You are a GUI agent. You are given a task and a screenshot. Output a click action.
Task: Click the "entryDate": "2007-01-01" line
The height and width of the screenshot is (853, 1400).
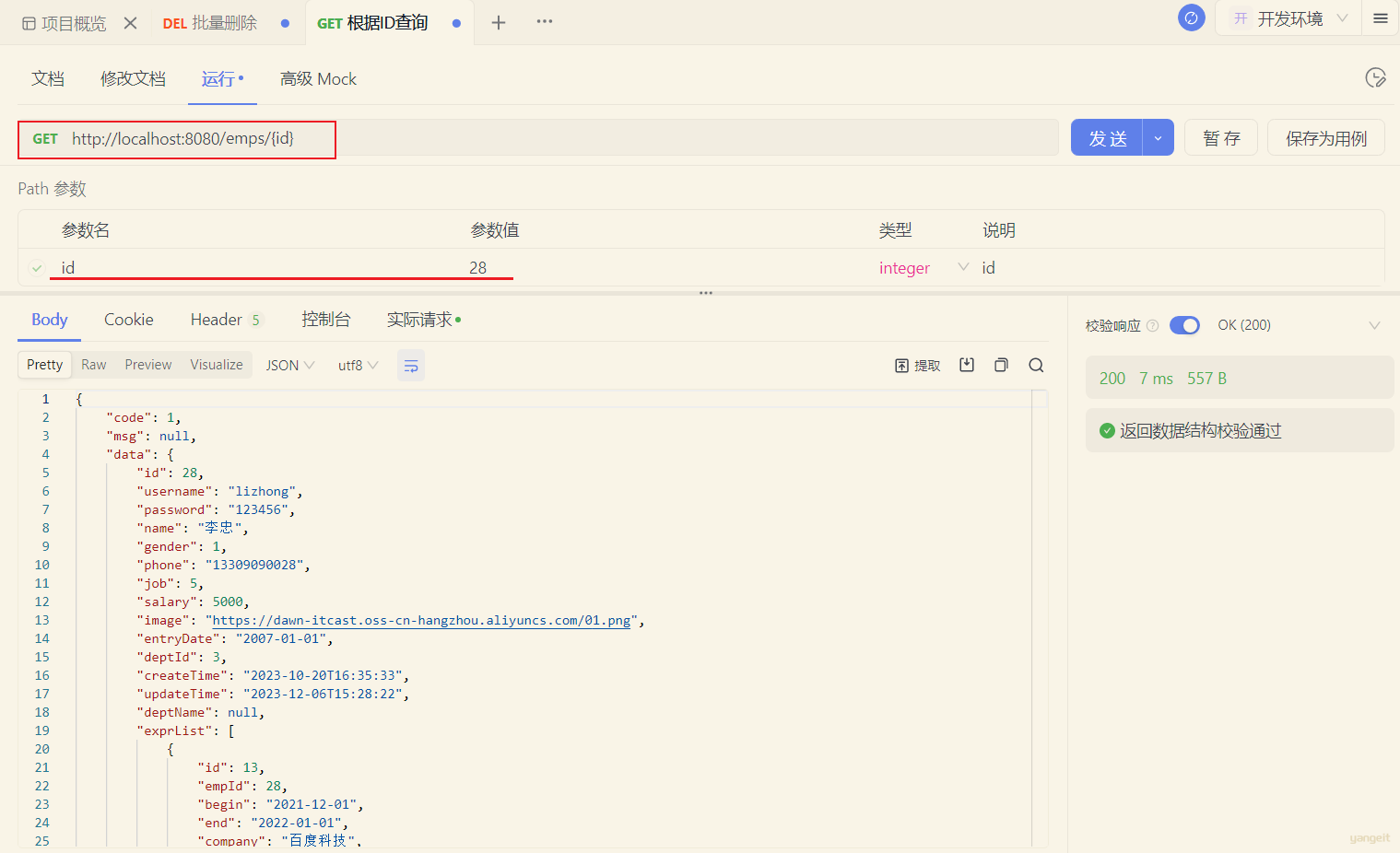tap(235, 639)
